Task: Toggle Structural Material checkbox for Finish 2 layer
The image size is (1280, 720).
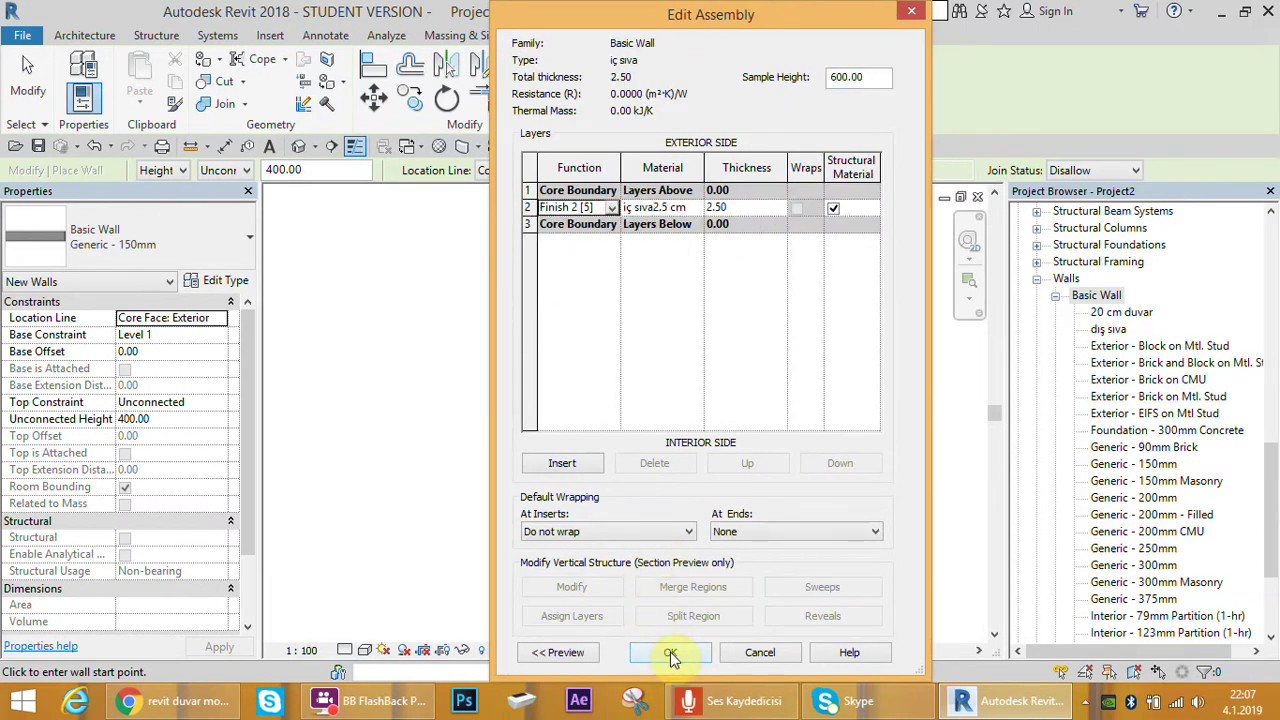Action: pos(833,208)
